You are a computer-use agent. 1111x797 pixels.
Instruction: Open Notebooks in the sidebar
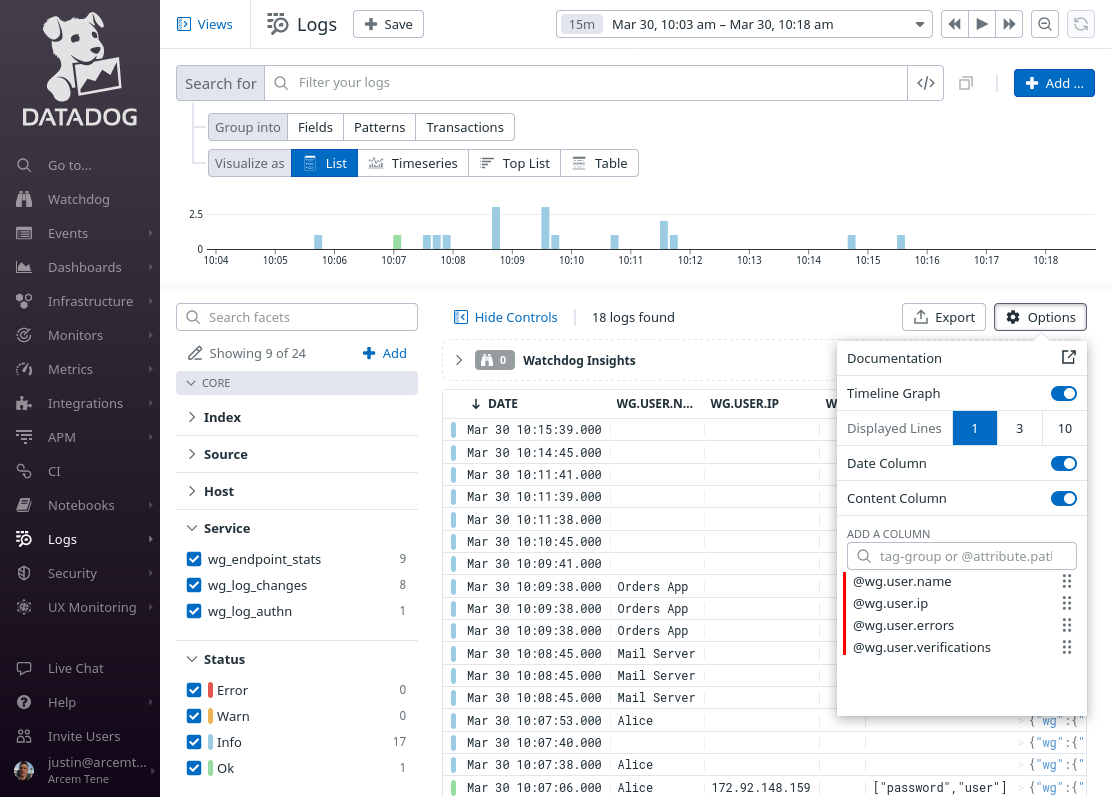click(x=81, y=505)
